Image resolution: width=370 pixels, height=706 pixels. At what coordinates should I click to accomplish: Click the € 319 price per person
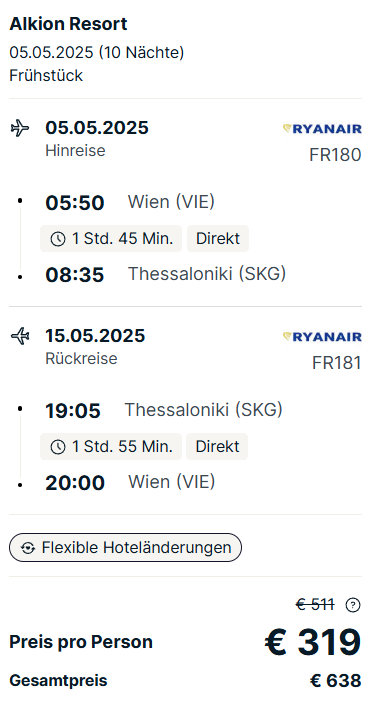pyautogui.click(x=313, y=643)
